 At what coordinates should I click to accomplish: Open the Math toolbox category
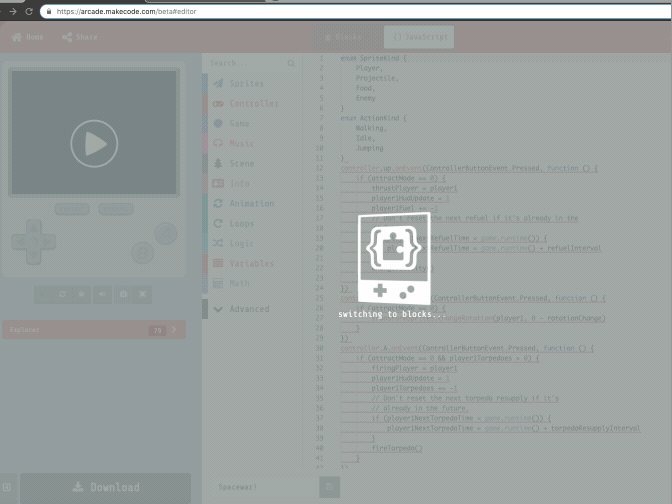[252, 283]
